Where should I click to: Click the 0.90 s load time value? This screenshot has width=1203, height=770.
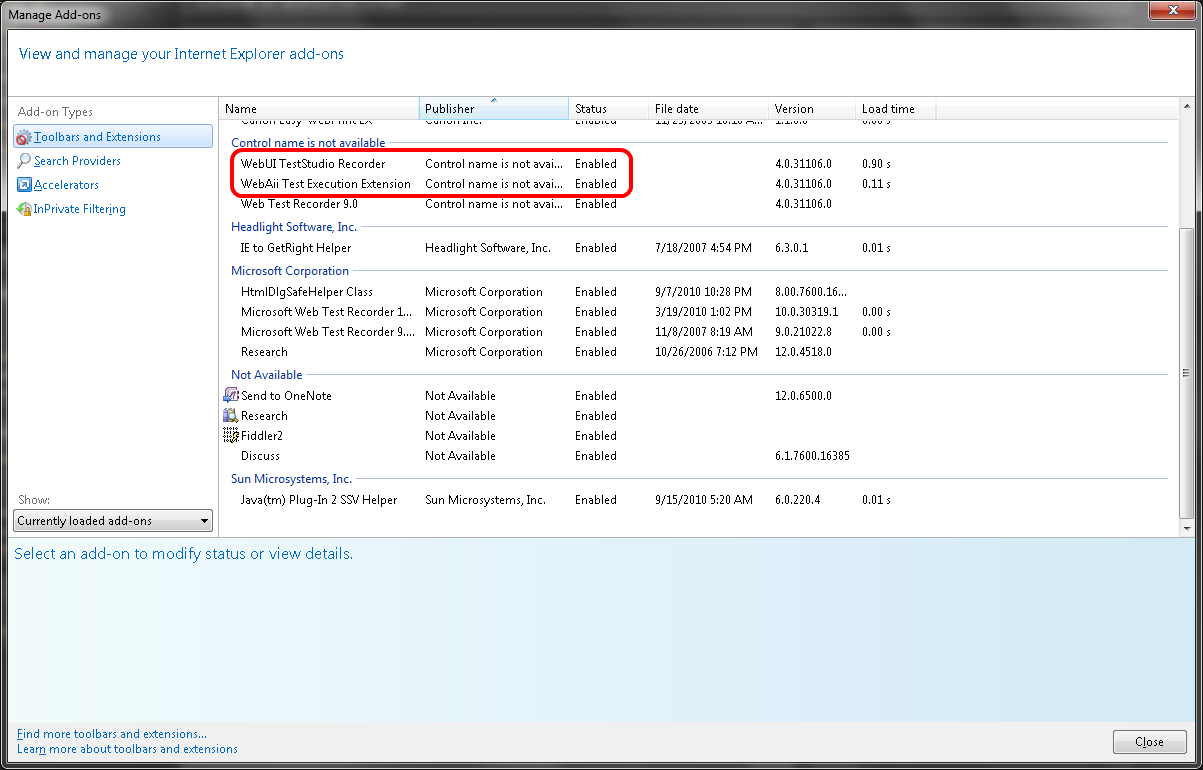876,164
